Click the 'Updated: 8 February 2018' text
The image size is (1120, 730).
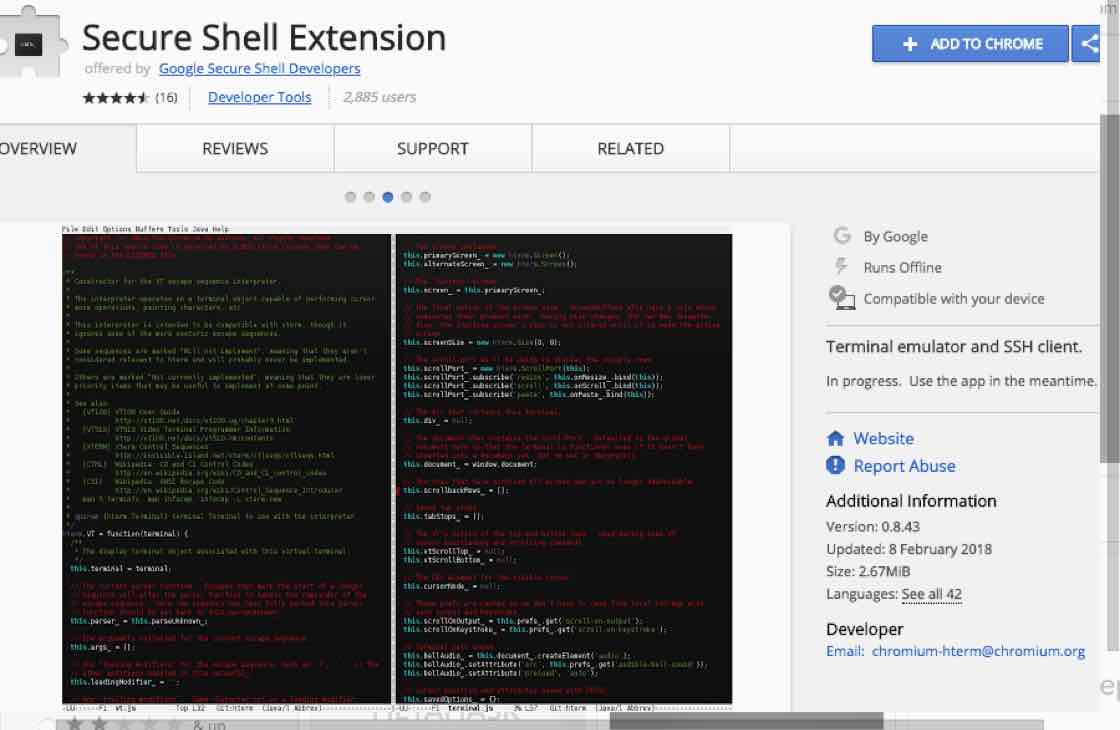[x=909, y=549]
